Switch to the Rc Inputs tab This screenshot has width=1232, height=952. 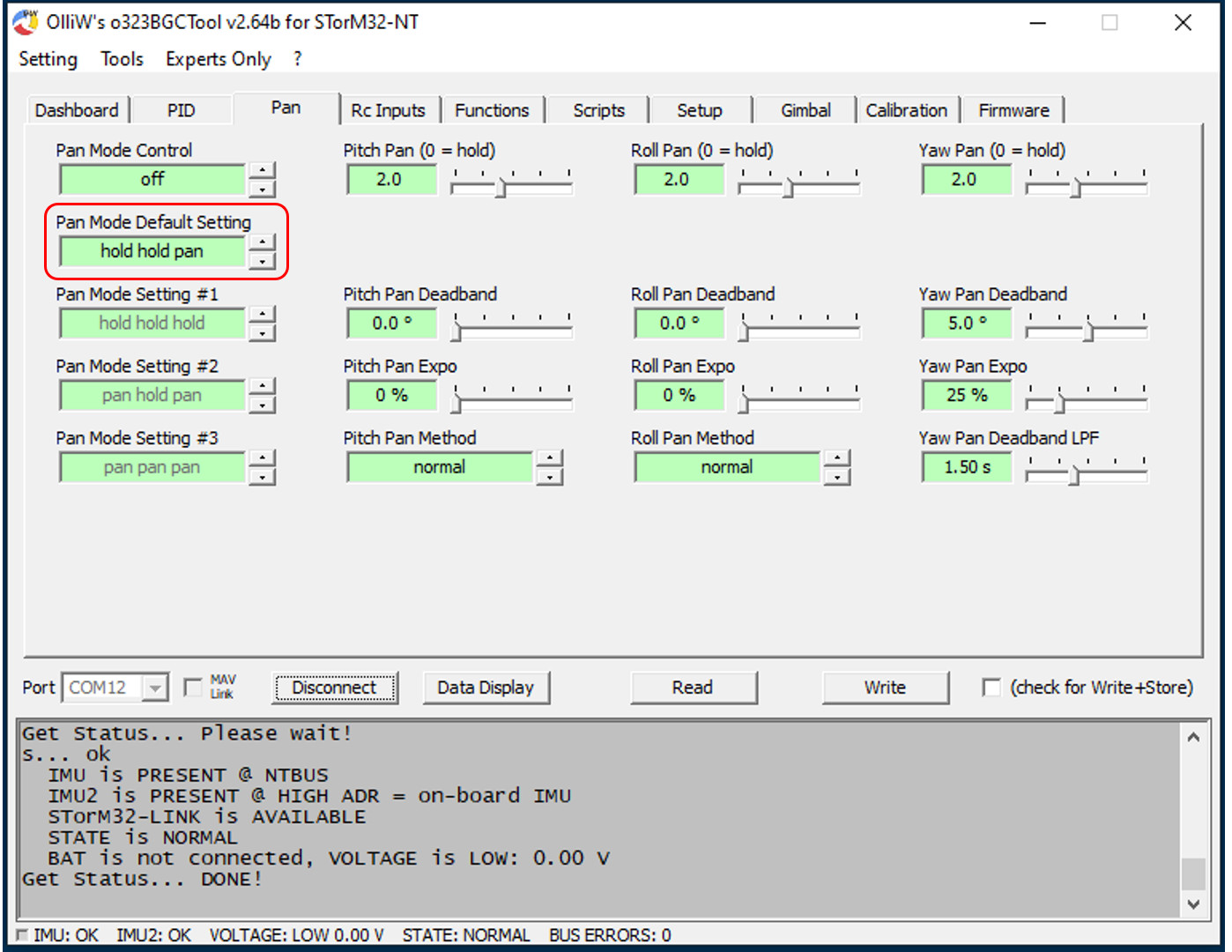pos(388,110)
